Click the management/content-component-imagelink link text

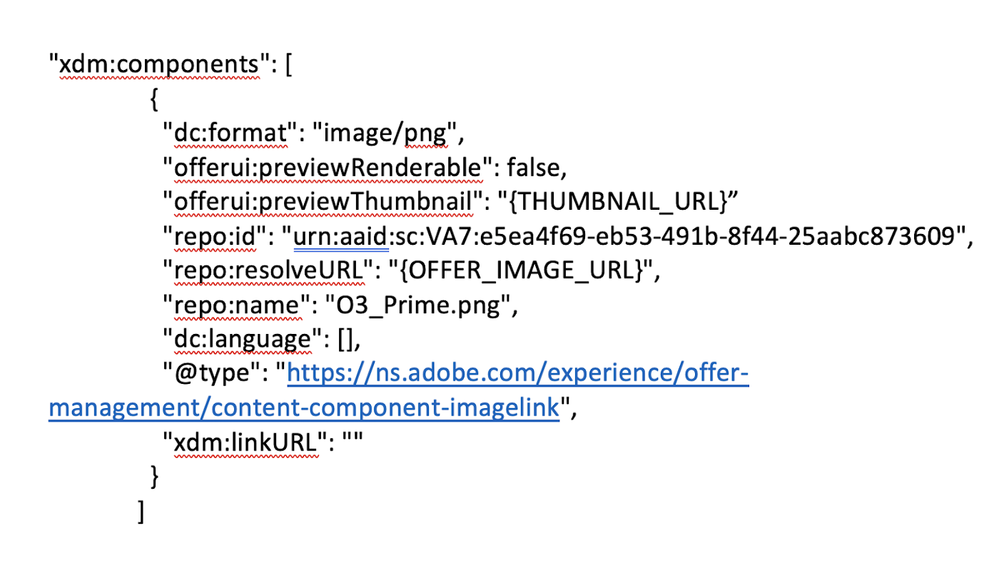(304, 408)
